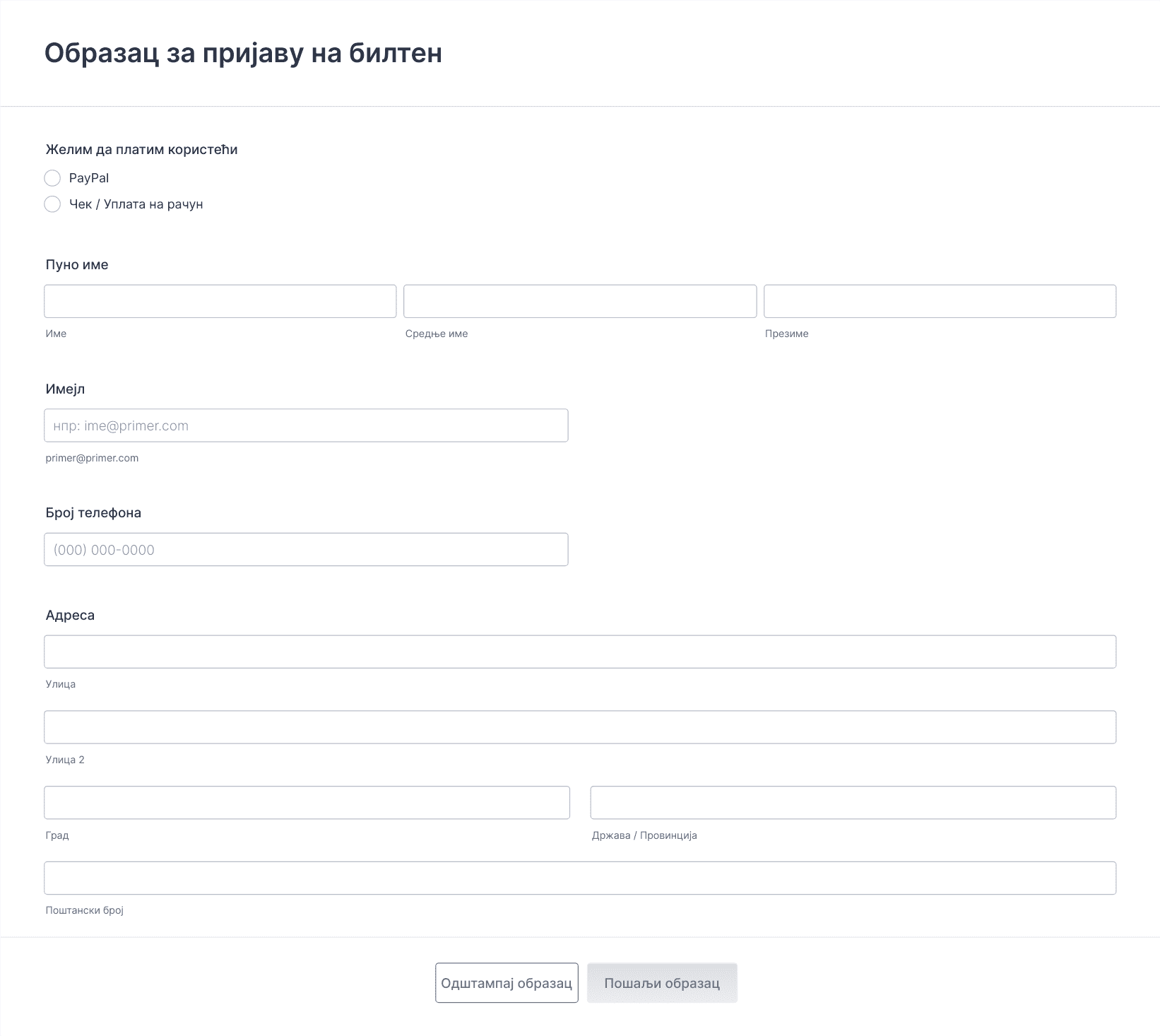
Task: Click the Име first name field
Action: pyautogui.click(x=220, y=301)
